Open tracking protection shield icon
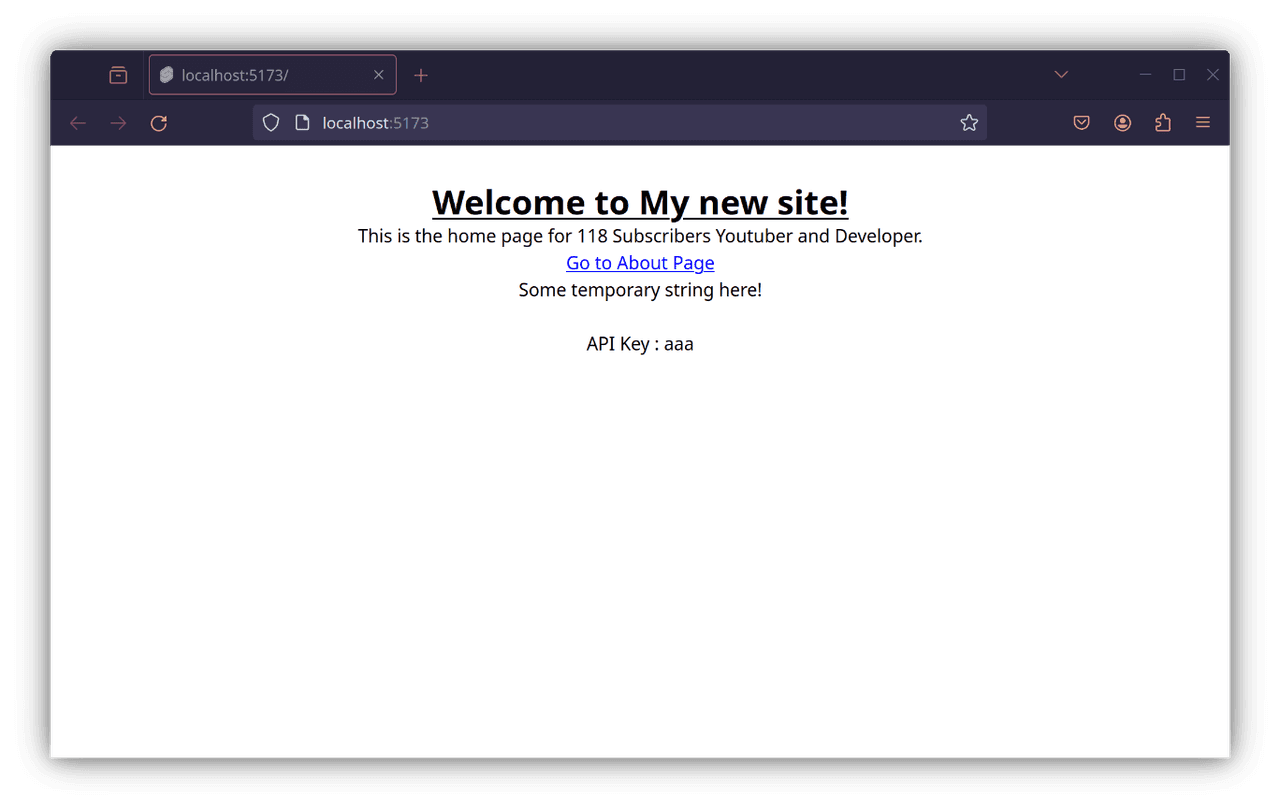The height and width of the screenshot is (808, 1280). click(271, 123)
